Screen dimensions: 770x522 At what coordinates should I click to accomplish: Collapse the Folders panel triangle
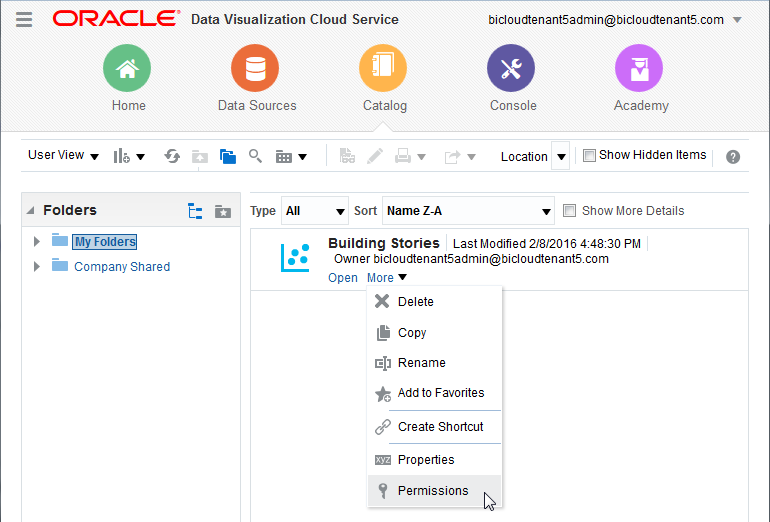(30, 211)
